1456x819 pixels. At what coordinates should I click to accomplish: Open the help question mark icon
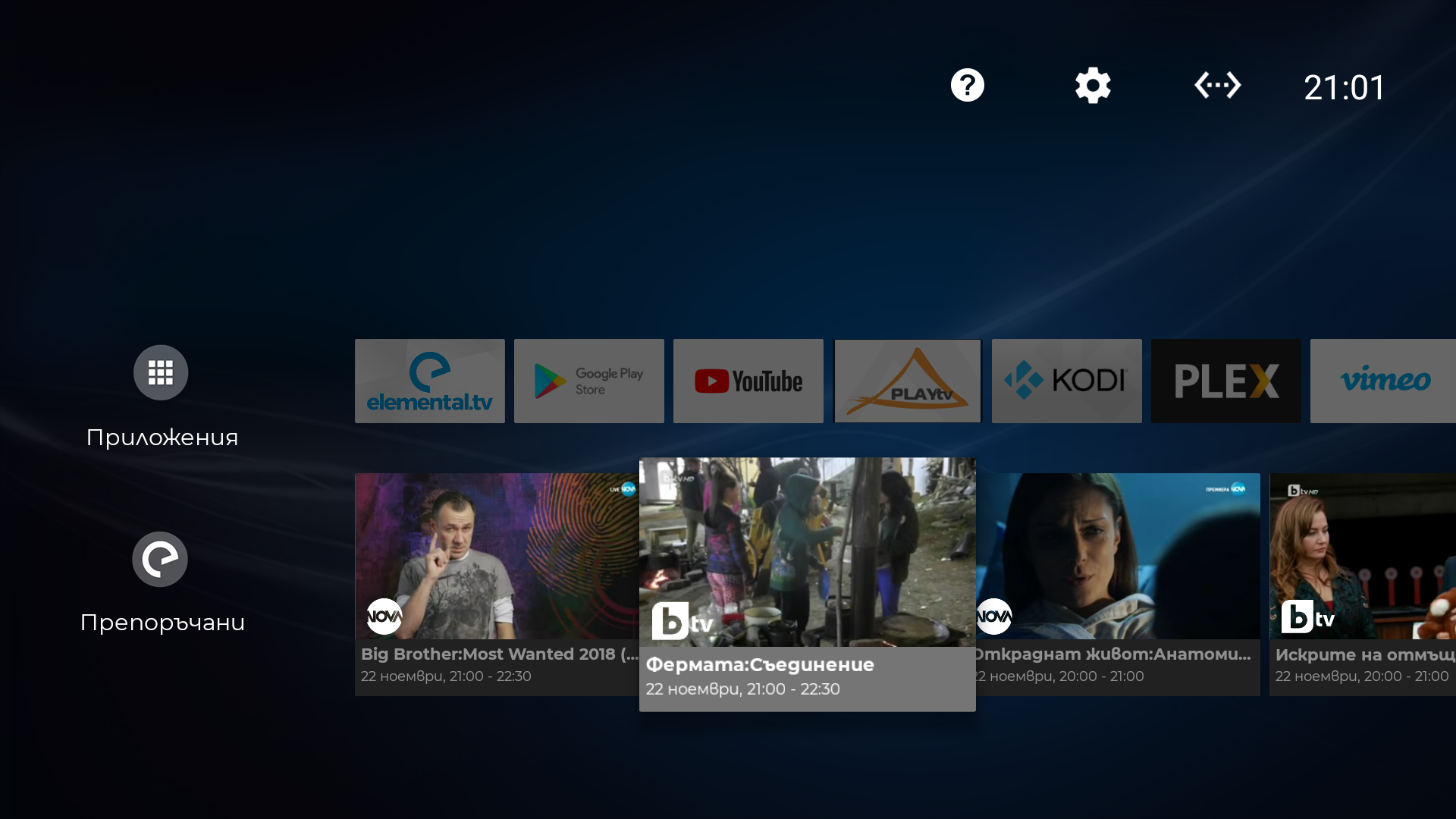(967, 85)
